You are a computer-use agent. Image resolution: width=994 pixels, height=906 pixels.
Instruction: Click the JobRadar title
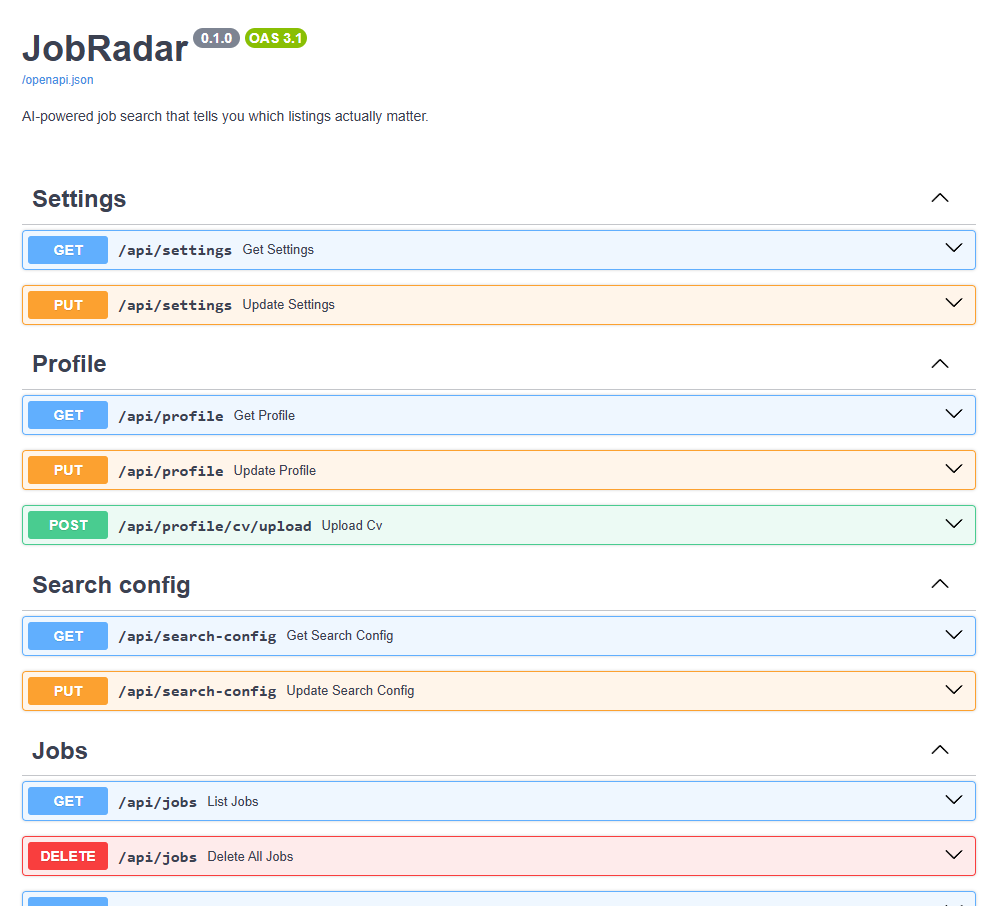(105, 48)
